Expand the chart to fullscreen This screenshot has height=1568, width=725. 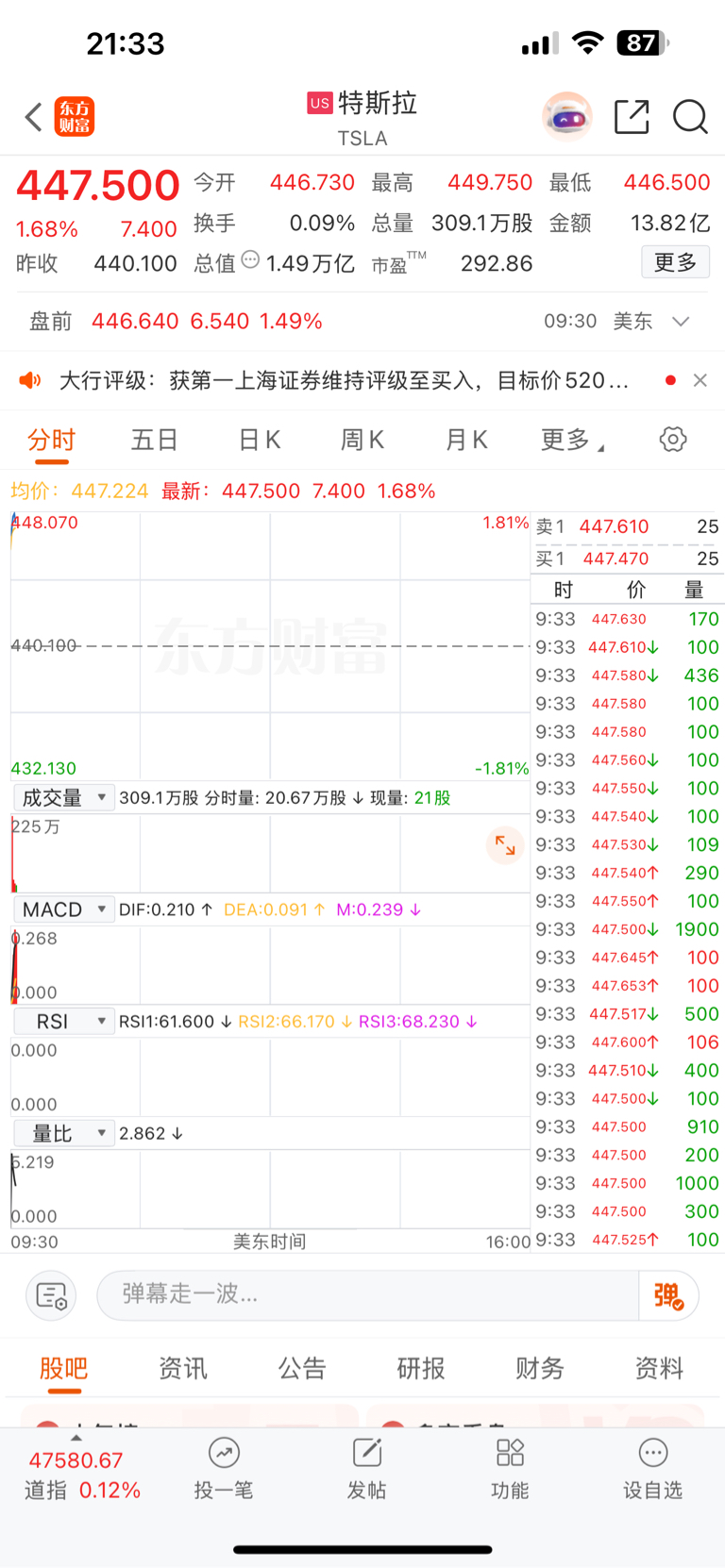(x=505, y=845)
